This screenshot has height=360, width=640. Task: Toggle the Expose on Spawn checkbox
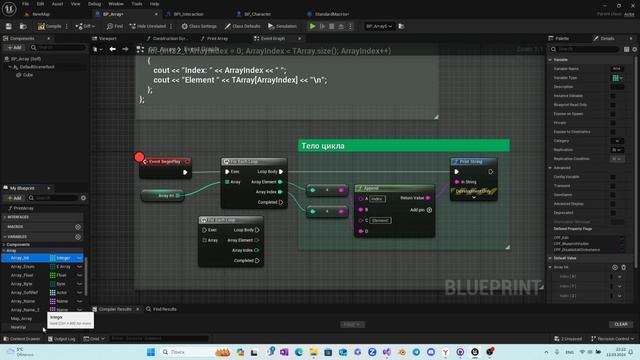coord(613,114)
